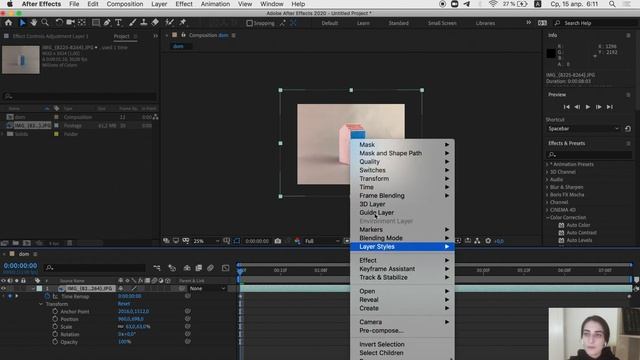Click the 0:00:00:00 timecode in timeline
The width and height of the screenshot is (640, 360).
coord(20,266)
